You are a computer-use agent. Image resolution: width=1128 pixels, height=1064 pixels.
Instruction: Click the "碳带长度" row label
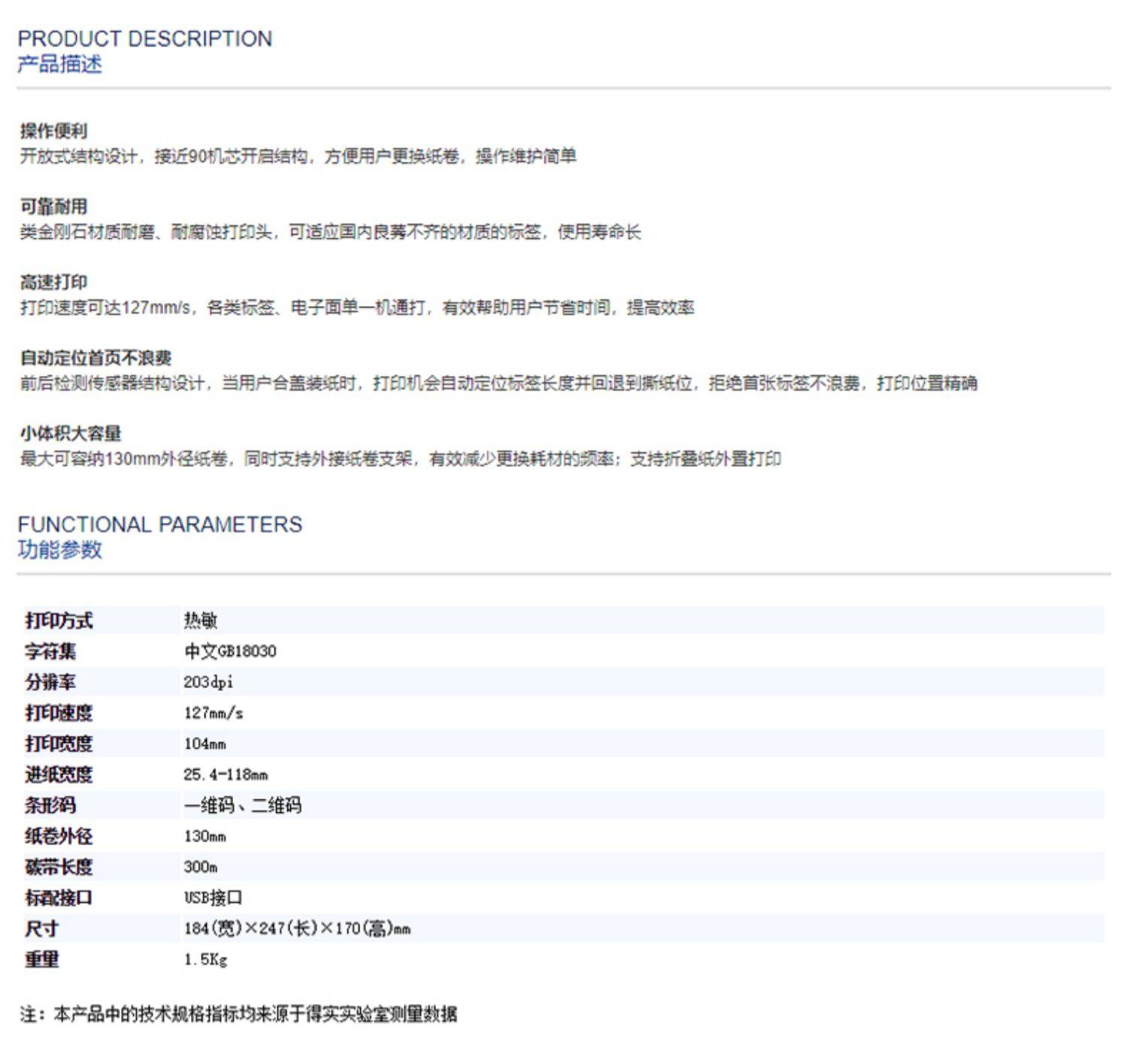59,867
